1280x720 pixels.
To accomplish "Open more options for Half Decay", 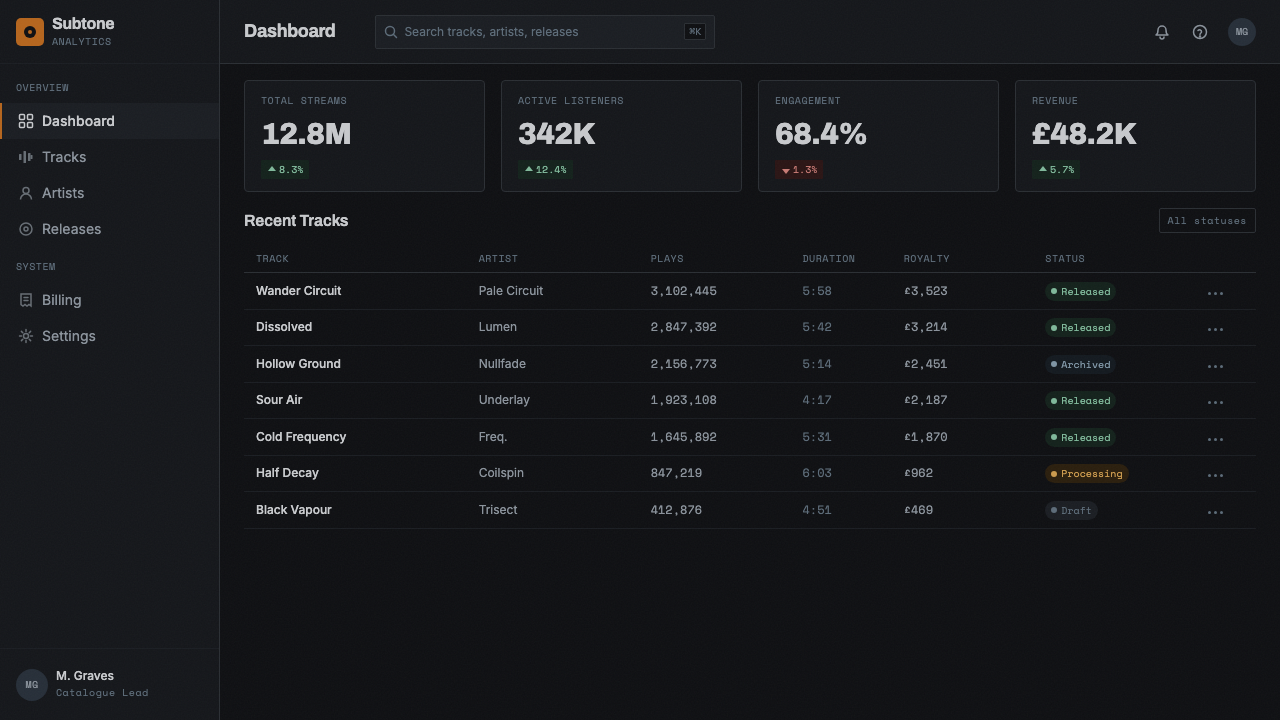I will (1215, 475).
